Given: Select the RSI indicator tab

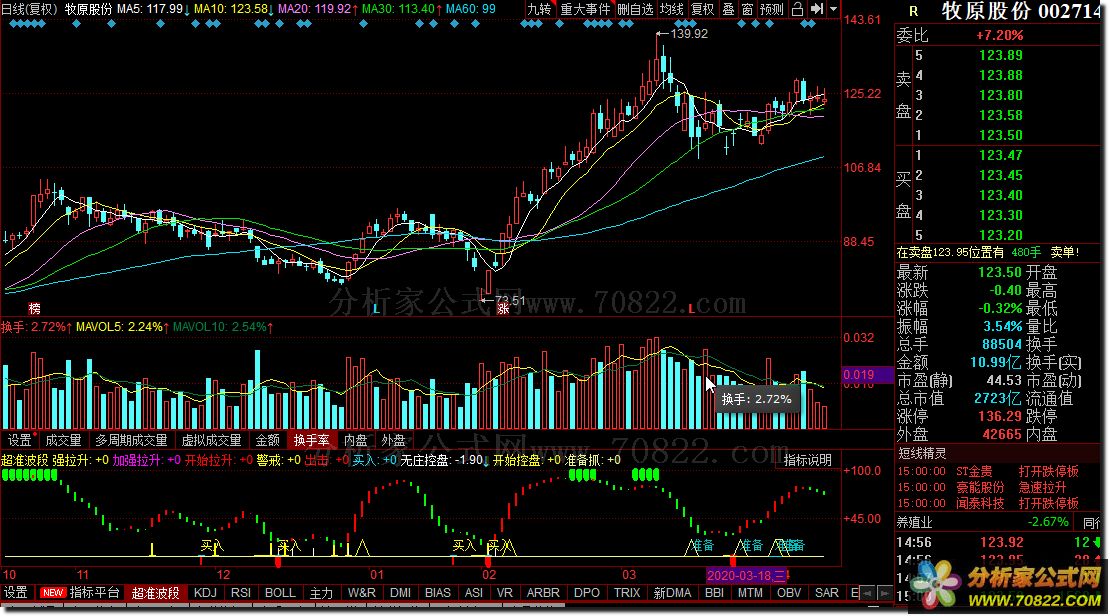Looking at the screenshot, I should [241, 593].
